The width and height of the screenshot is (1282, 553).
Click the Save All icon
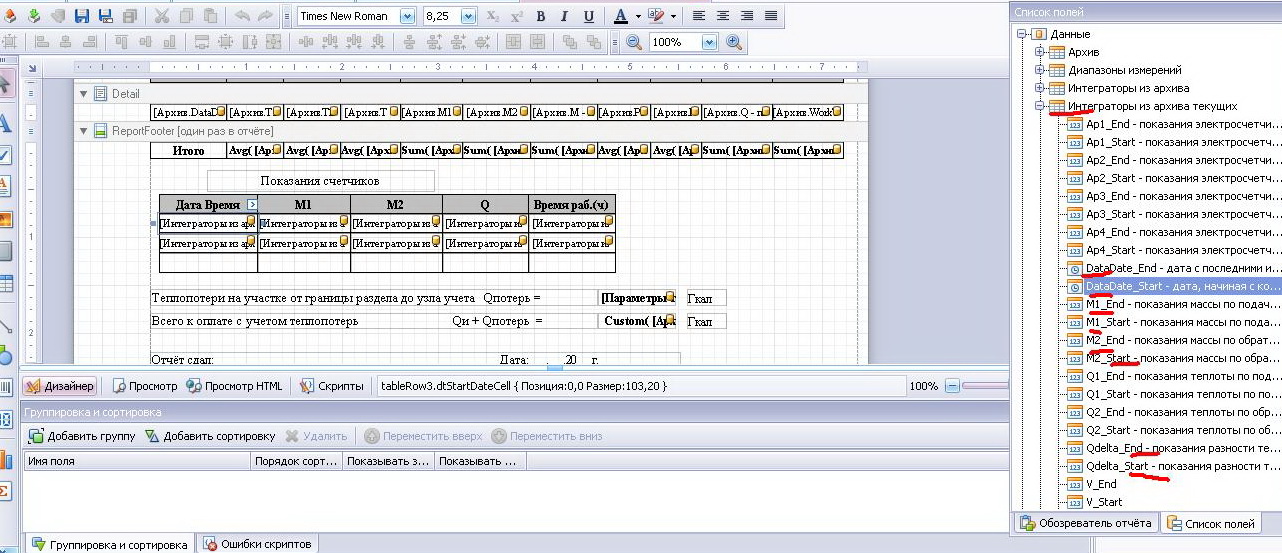tap(130, 16)
